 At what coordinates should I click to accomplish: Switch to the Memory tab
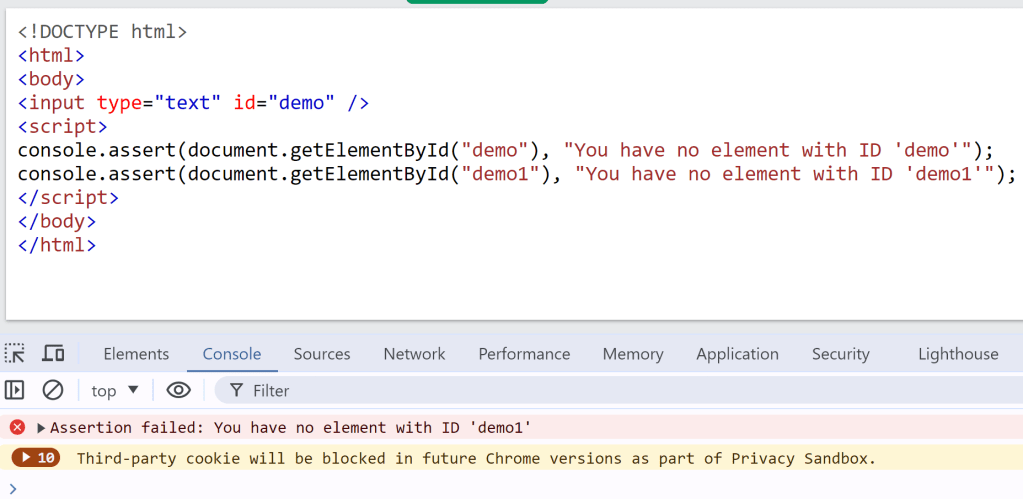[x=632, y=354]
